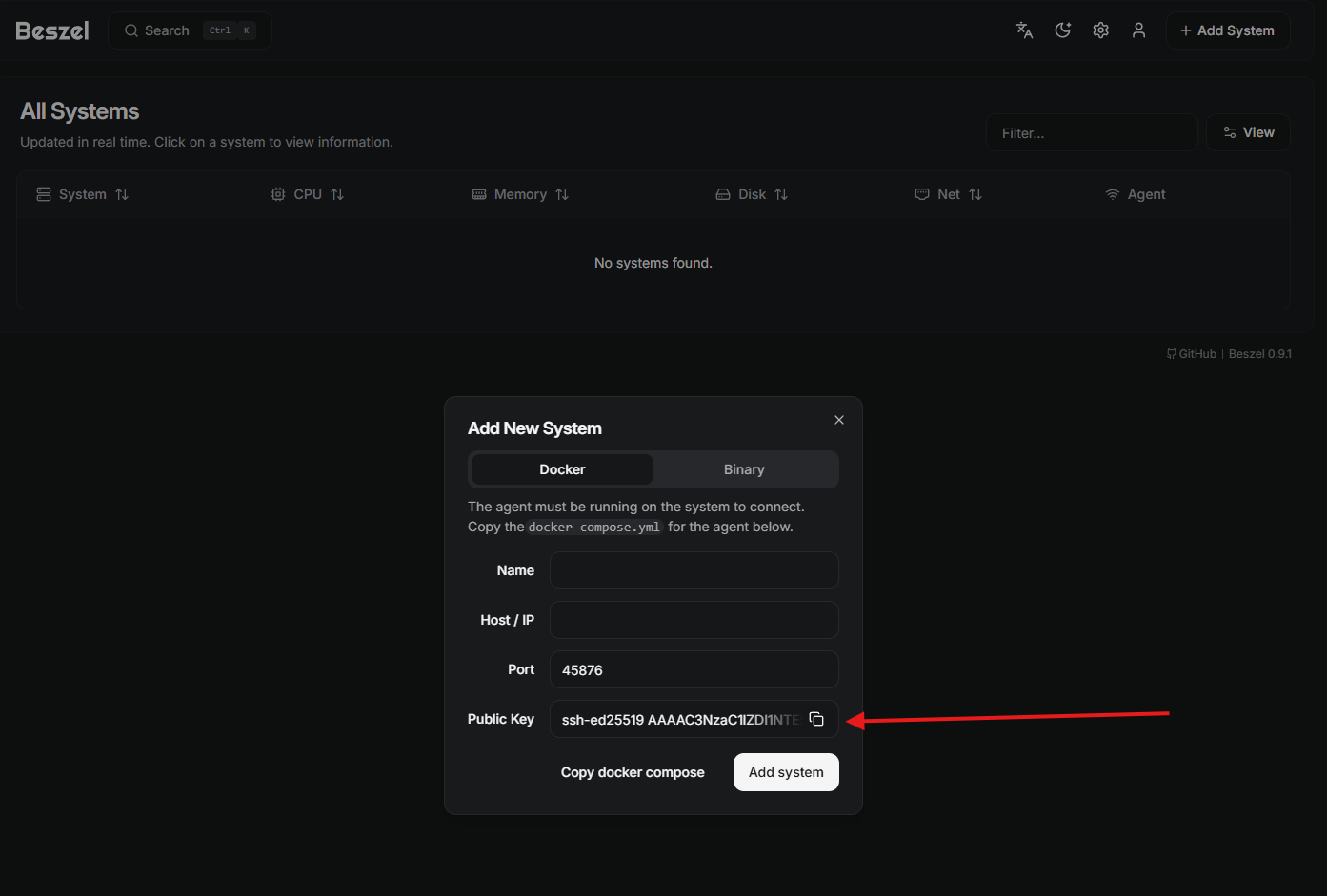Sort table by Memory column

pos(520,194)
